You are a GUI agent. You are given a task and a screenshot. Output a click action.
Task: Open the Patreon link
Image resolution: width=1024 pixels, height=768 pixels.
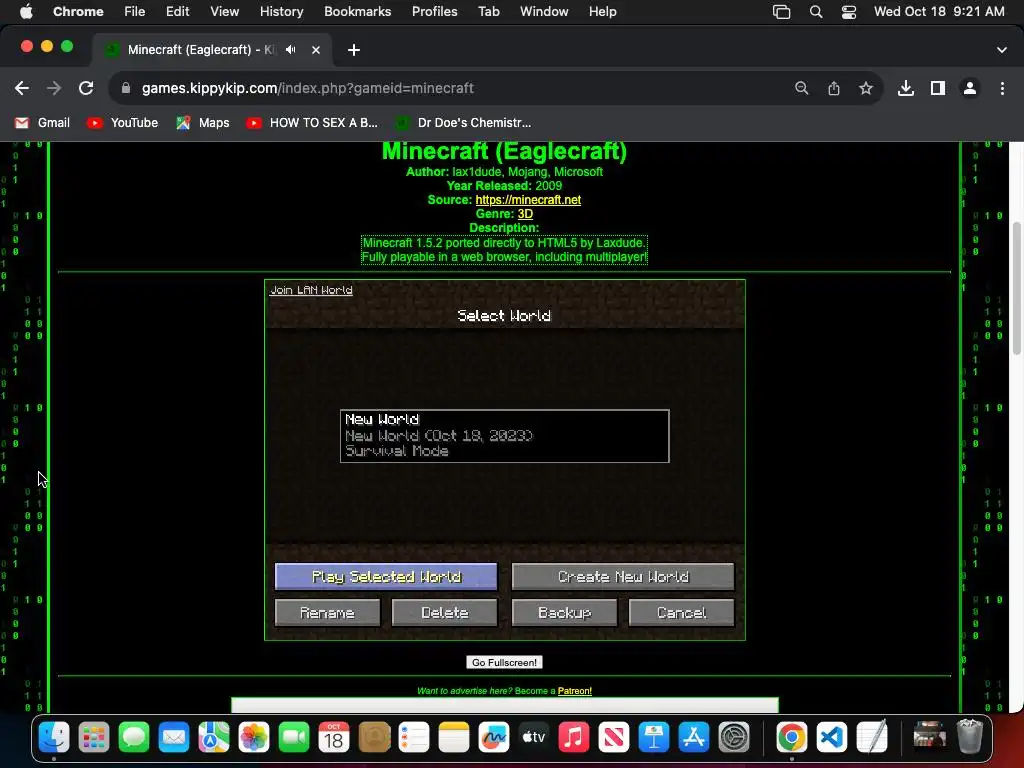tap(575, 691)
